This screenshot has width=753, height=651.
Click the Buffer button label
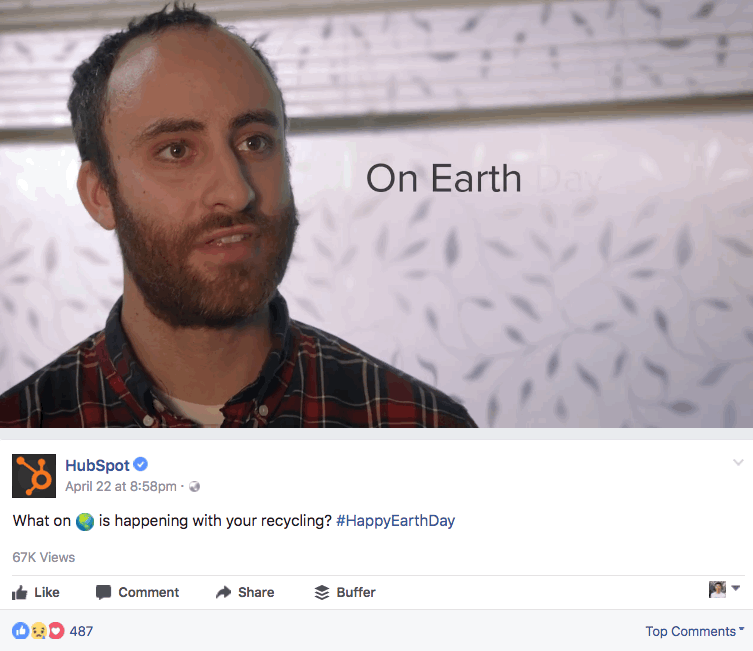[x=356, y=592]
